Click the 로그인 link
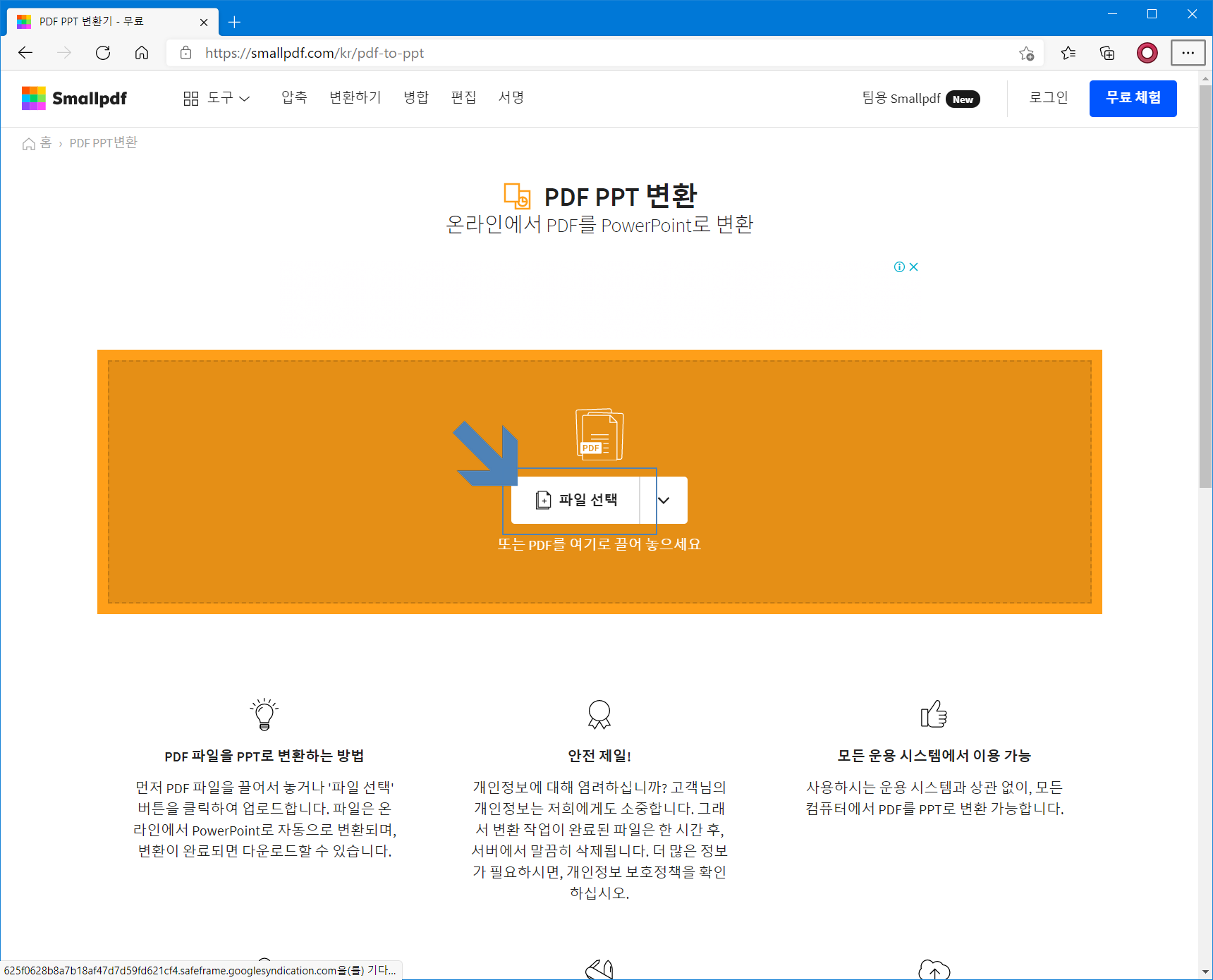 coord(1049,97)
